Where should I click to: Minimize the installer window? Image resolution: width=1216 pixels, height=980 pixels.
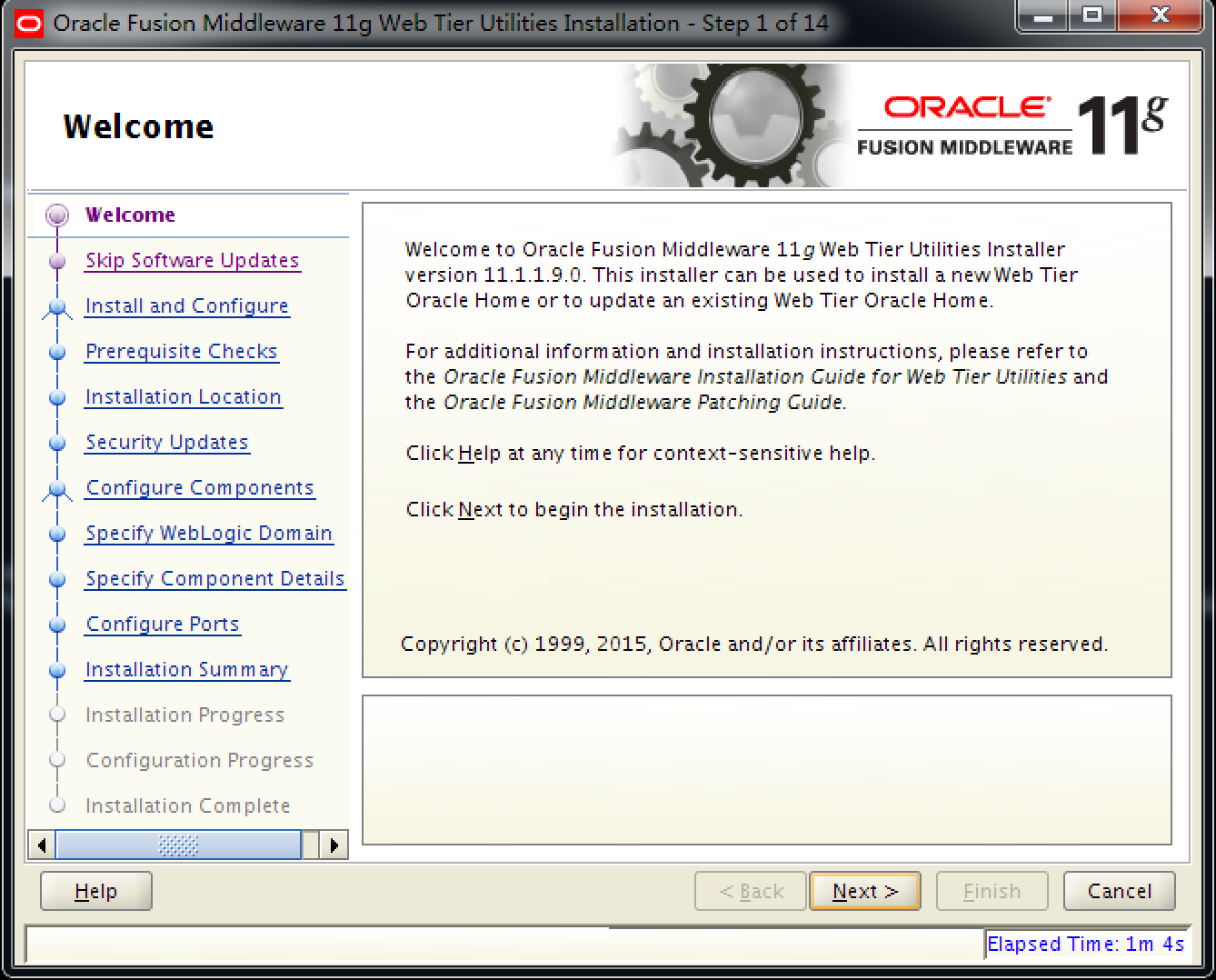point(1044,16)
